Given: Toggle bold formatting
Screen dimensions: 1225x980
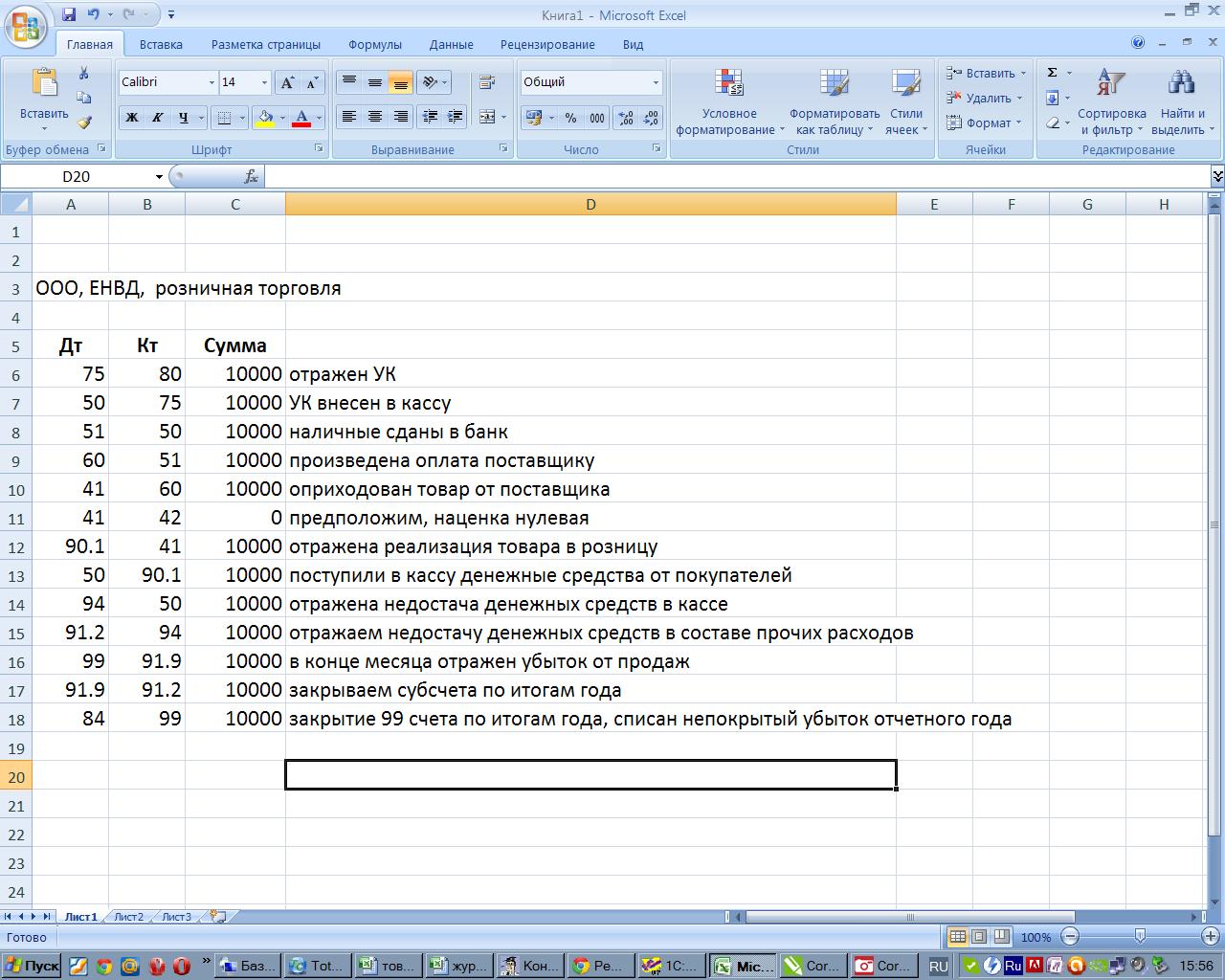Looking at the screenshot, I should [x=132, y=118].
